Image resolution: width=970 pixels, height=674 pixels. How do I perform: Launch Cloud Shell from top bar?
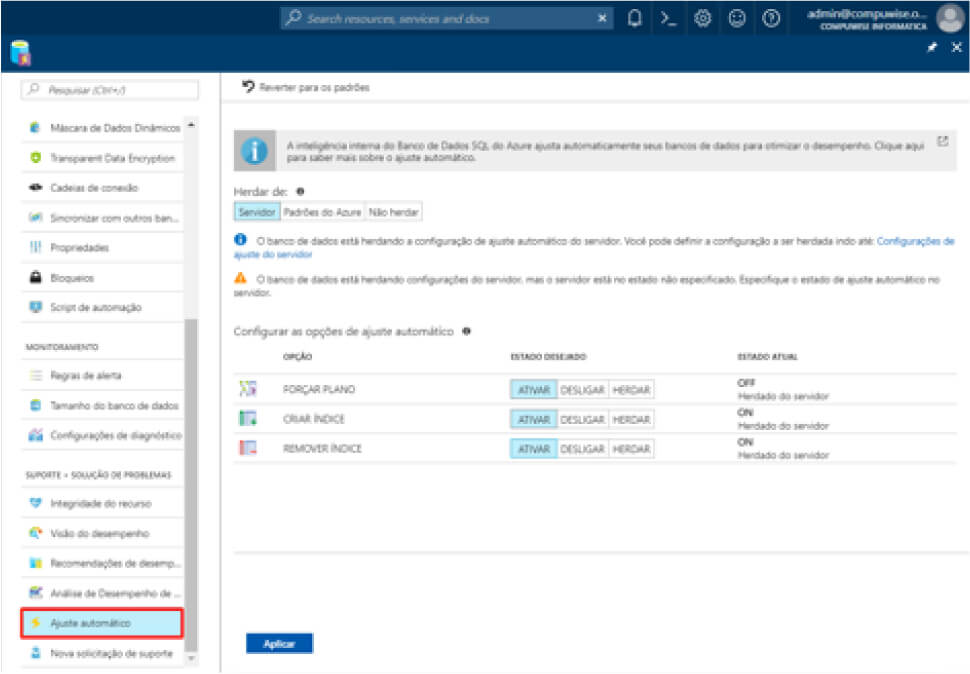pyautogui.click(x=668, y=19)
